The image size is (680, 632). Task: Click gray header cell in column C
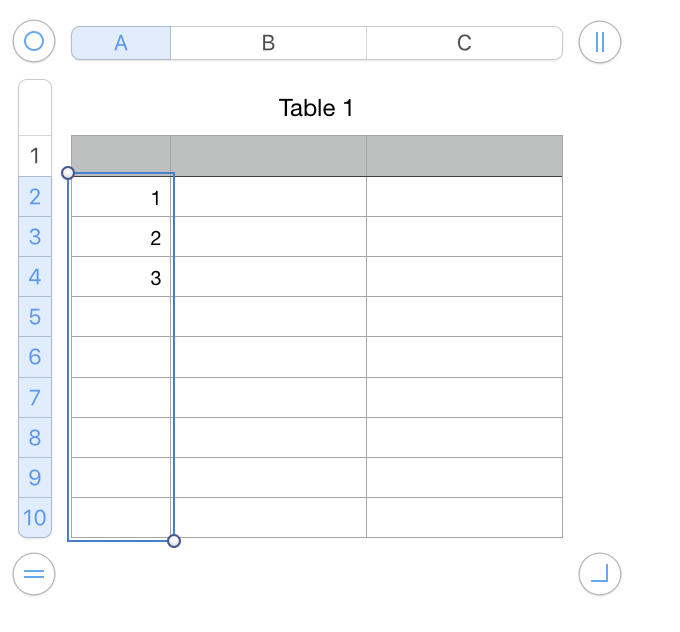(x=464, y=156)
